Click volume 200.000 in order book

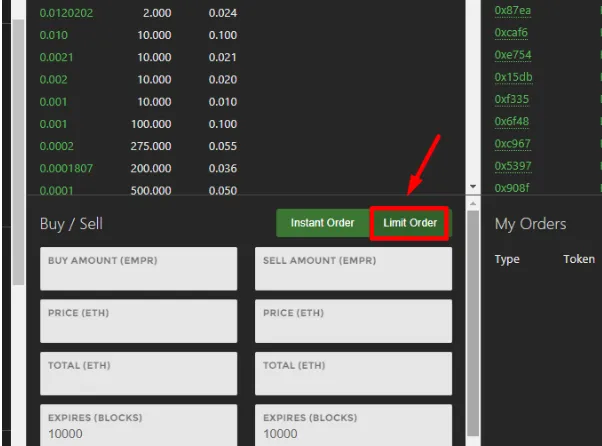[151, 168]
